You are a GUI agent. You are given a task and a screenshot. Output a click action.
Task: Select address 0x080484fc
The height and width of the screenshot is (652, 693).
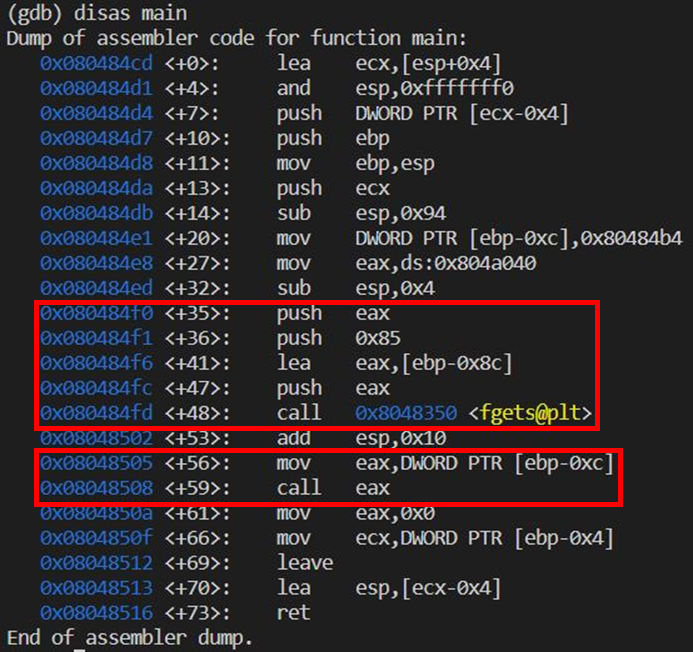pos(96,388)
